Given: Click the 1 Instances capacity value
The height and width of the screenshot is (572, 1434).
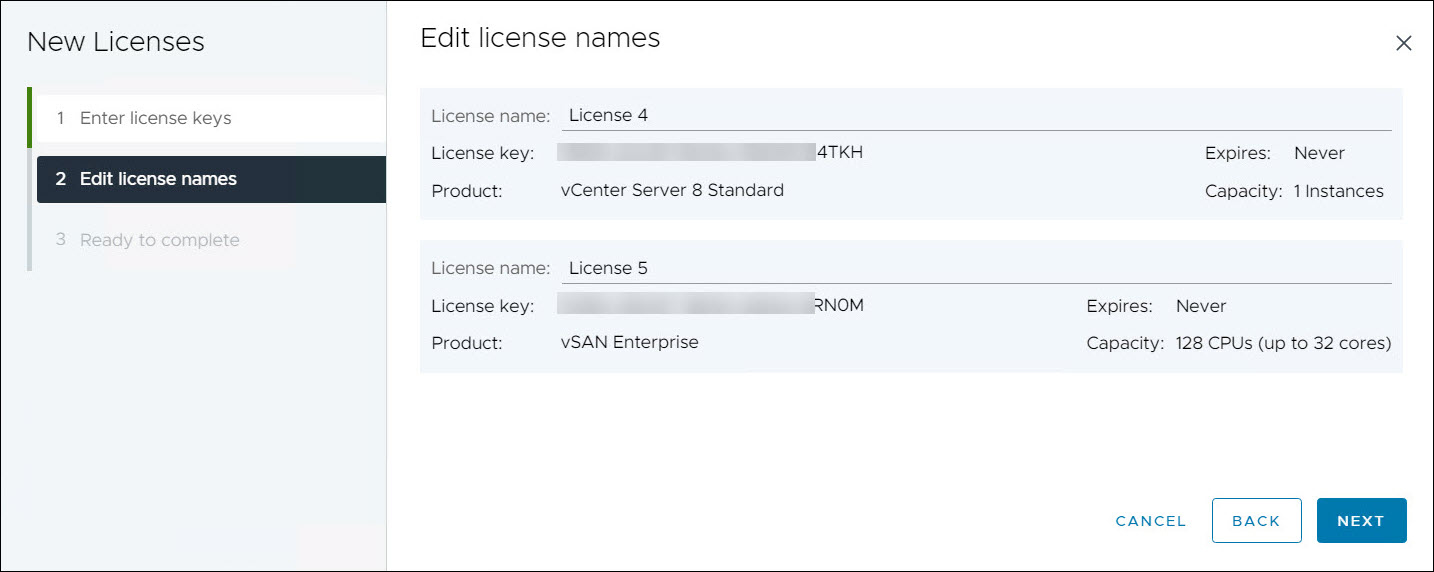Looking at the screenshot, I should [x=1338, y=191].
